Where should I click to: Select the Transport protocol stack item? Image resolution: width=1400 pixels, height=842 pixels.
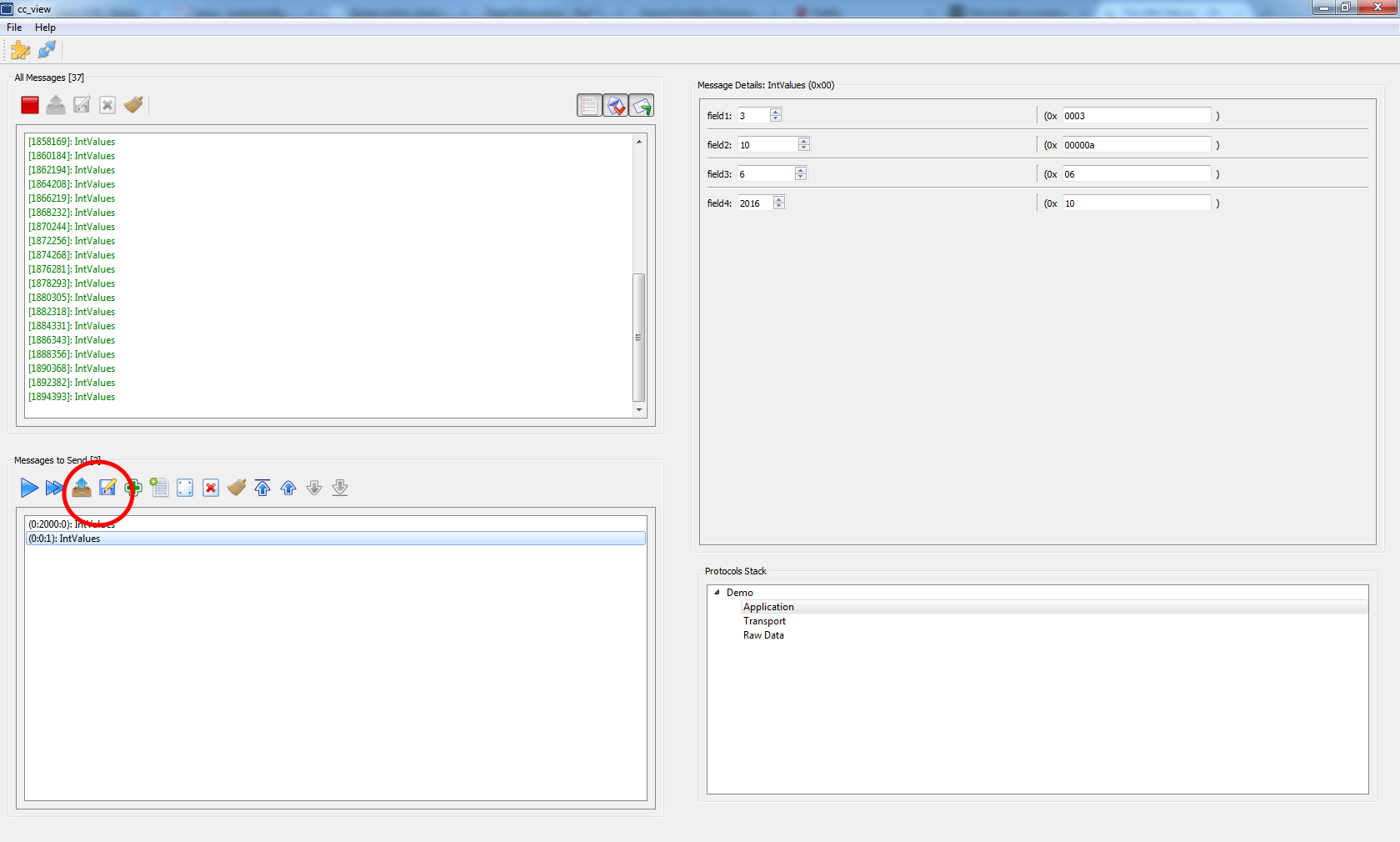coord(764,621)
